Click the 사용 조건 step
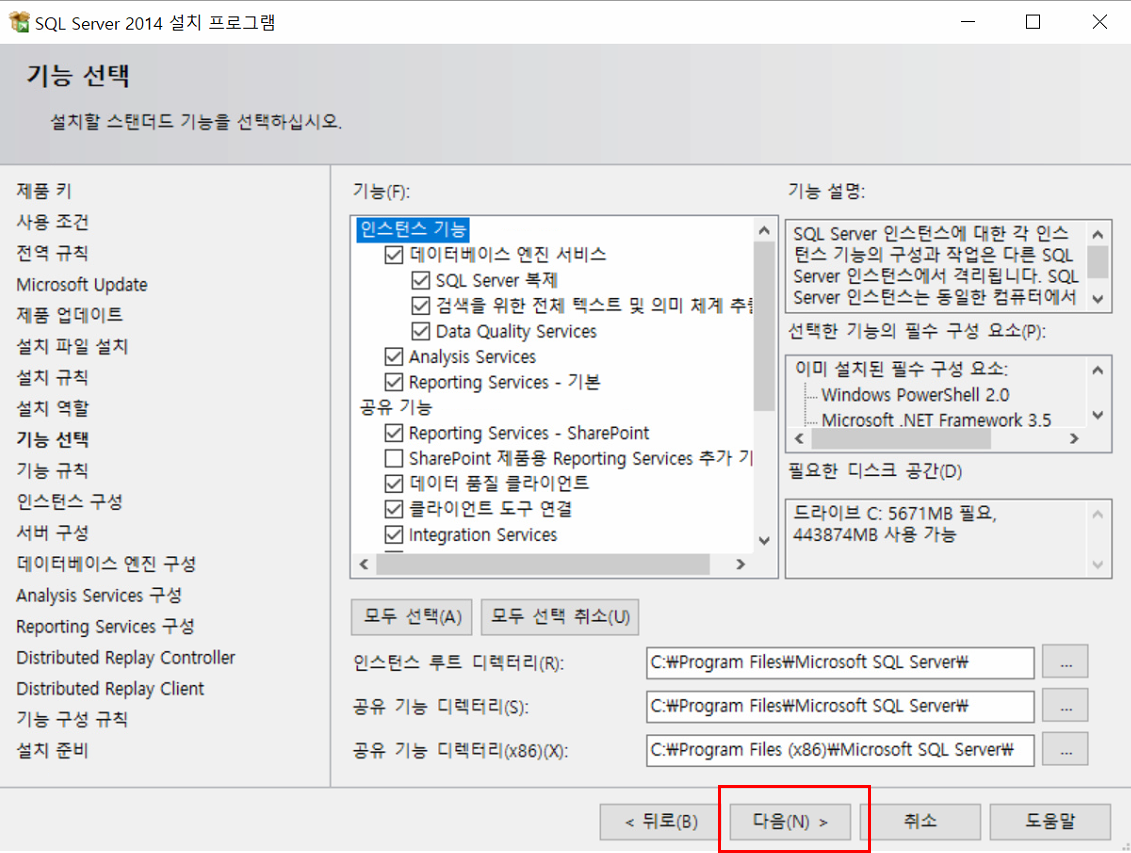The image size is (1131, 853). pyautogui.click(x=53, y=222)
